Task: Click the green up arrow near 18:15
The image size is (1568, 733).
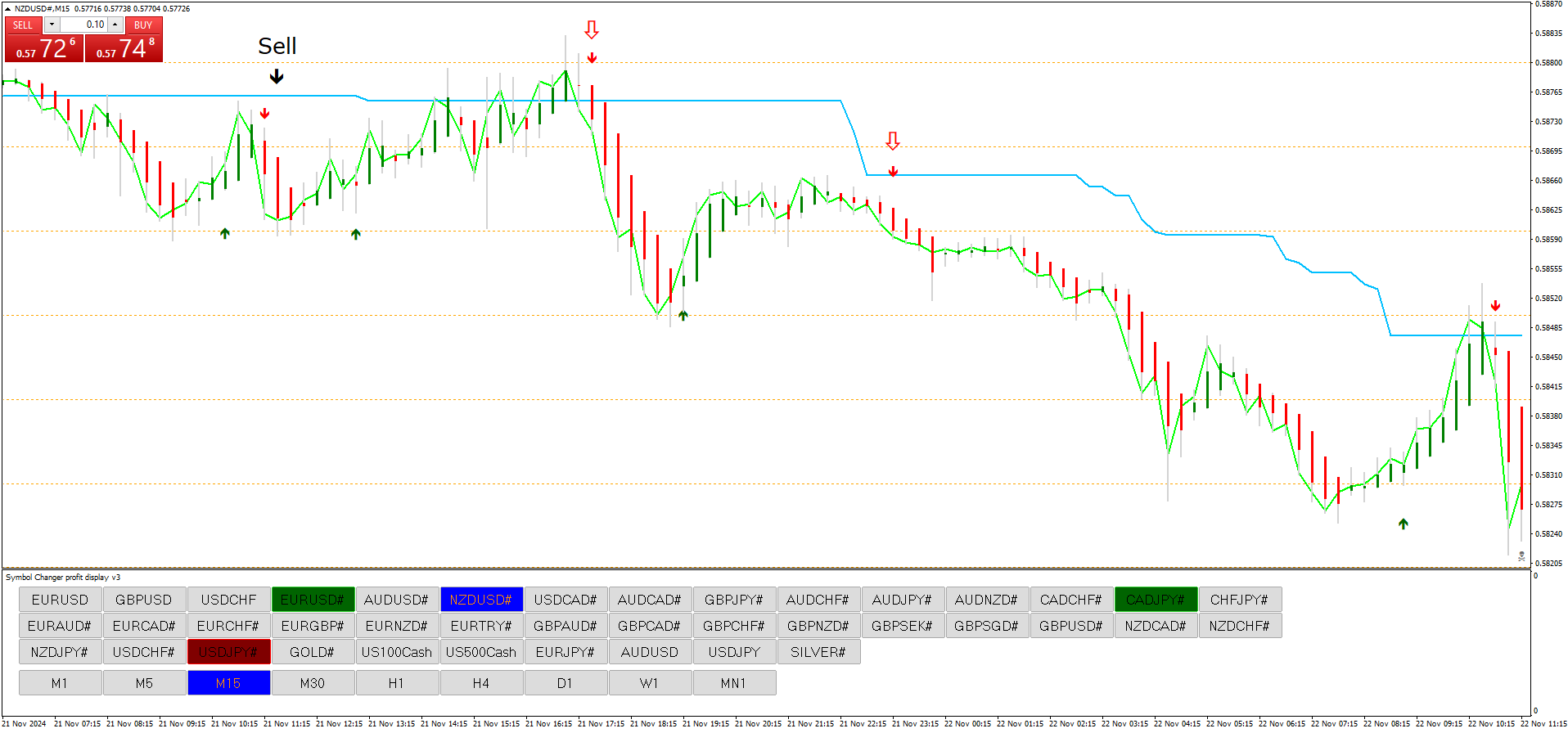Action: tap(683, 315)
